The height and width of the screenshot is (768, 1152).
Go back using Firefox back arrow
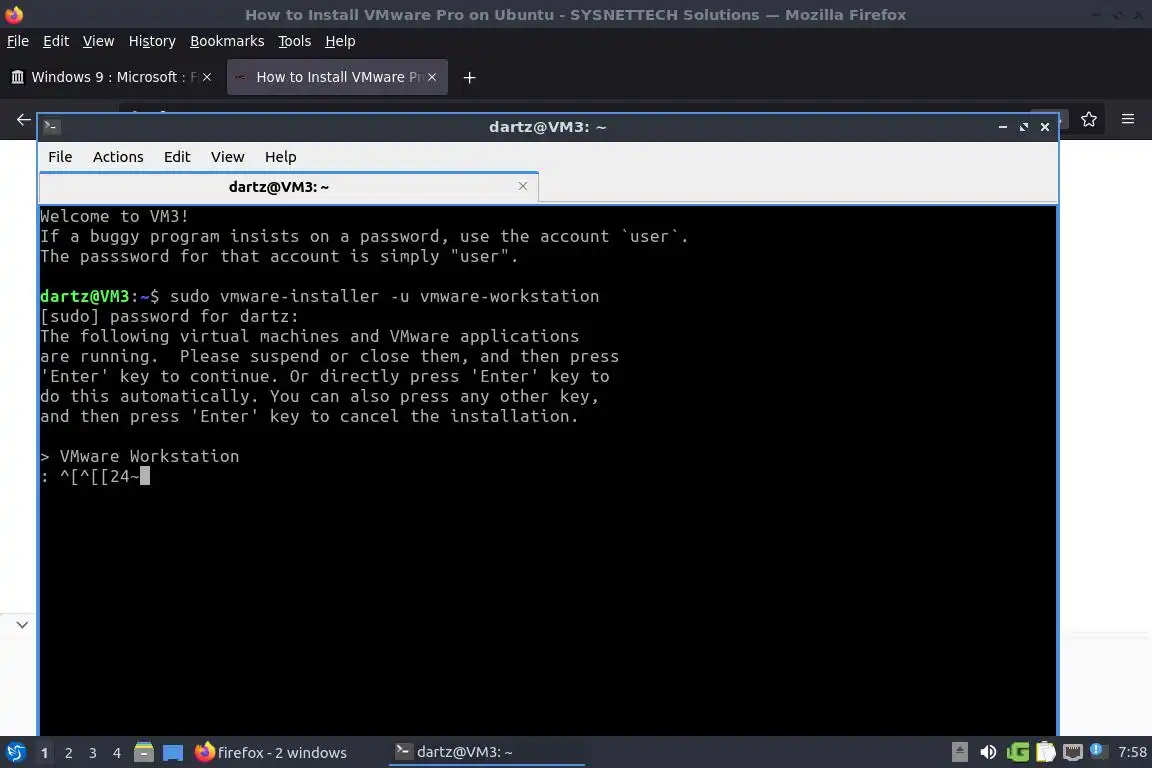[x=24, y=120]
